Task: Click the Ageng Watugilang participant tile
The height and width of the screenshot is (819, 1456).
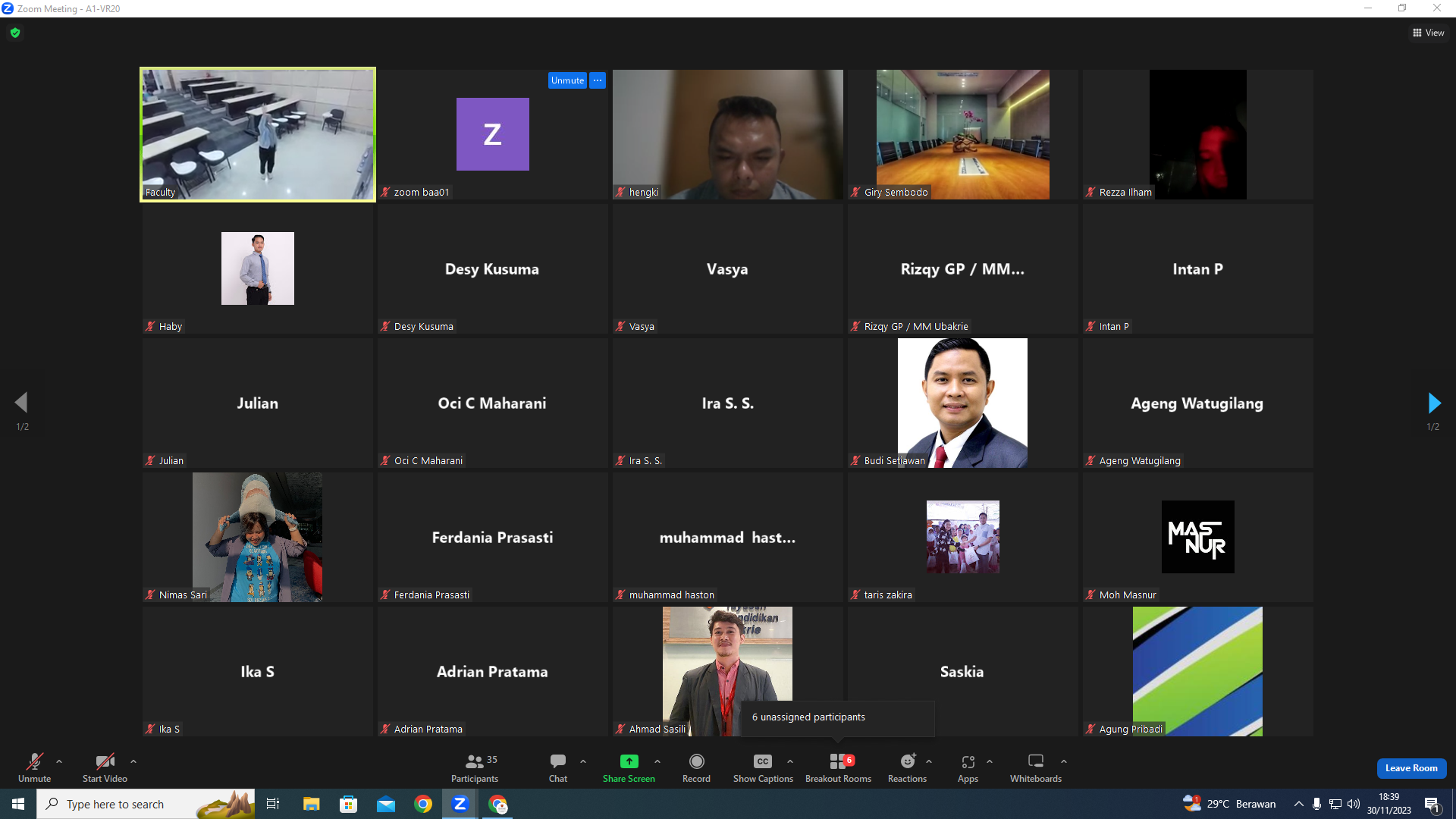Action: click(x=1198, y=403)
